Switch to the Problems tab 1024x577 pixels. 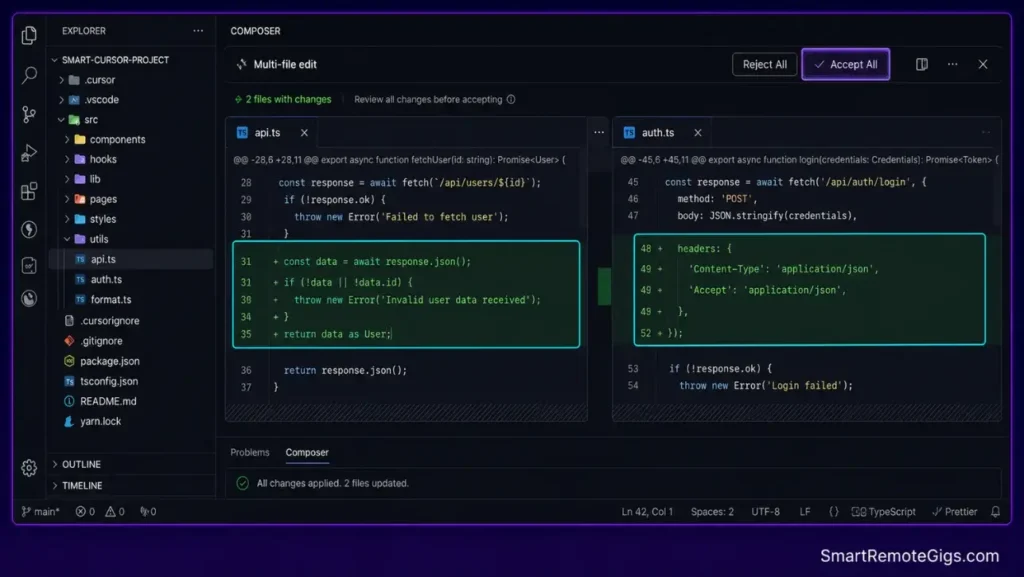[249, 452]
